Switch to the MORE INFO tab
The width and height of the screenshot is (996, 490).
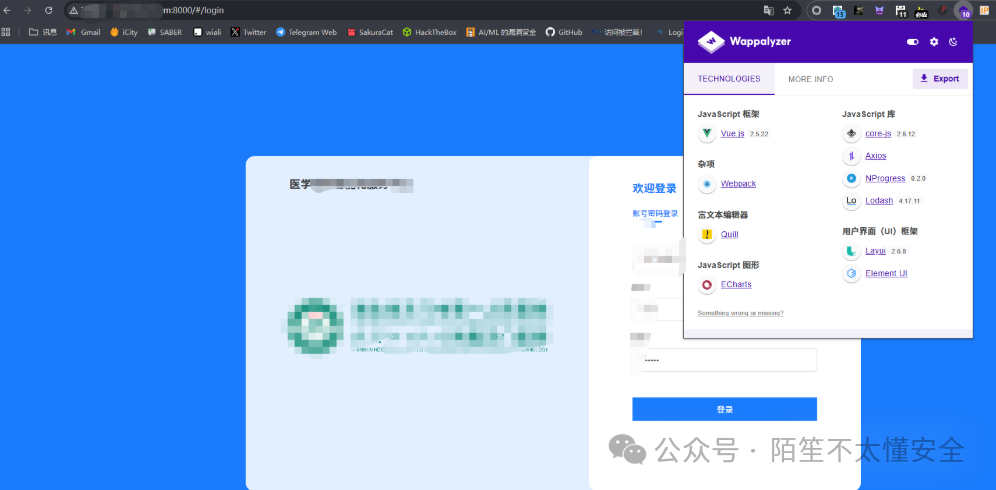[811, 79]
